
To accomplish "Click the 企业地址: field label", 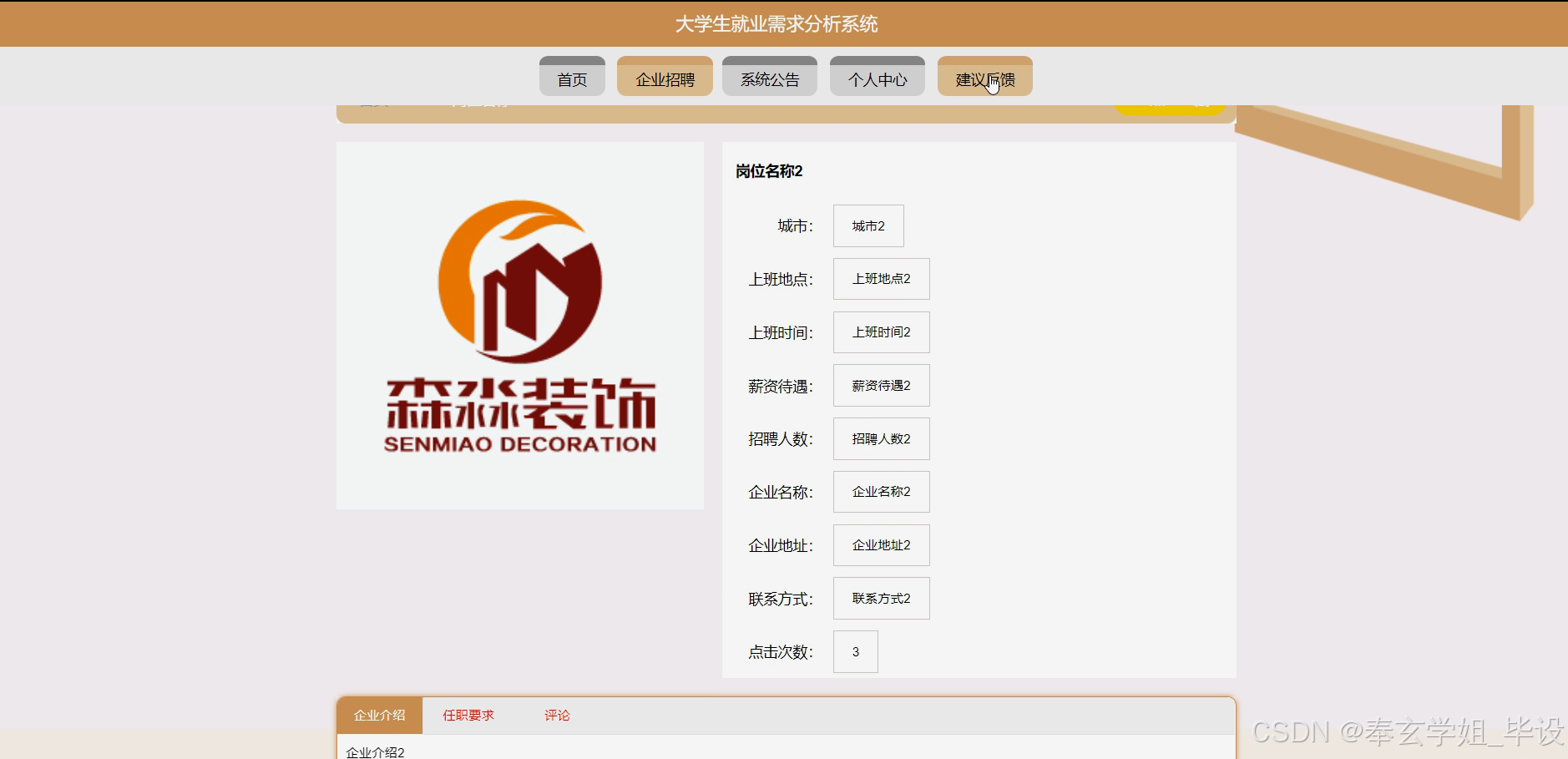I will tap(781, 546).
